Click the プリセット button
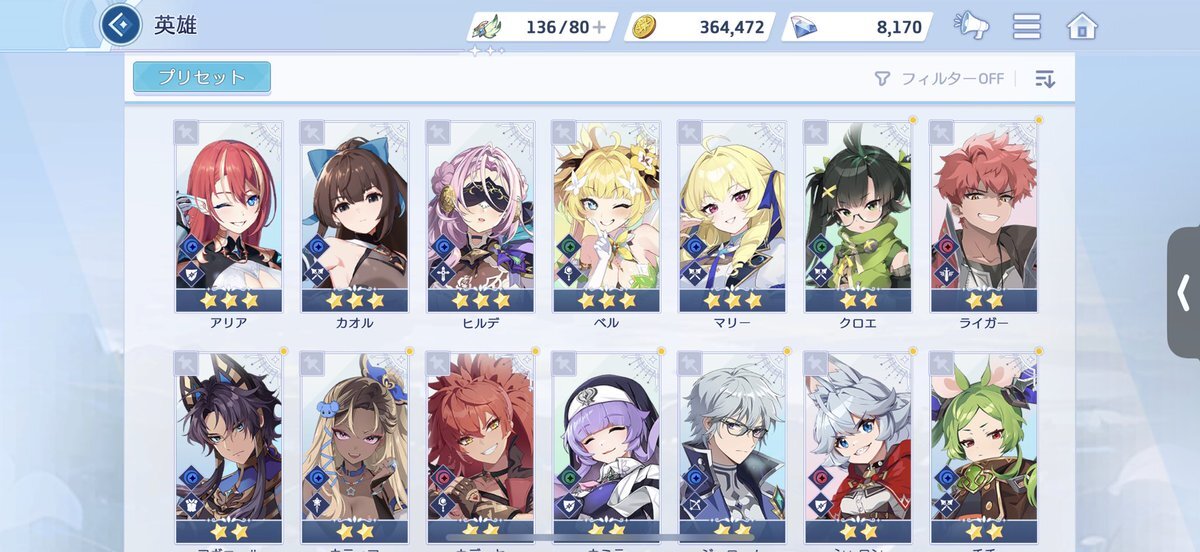 point(202,78)
